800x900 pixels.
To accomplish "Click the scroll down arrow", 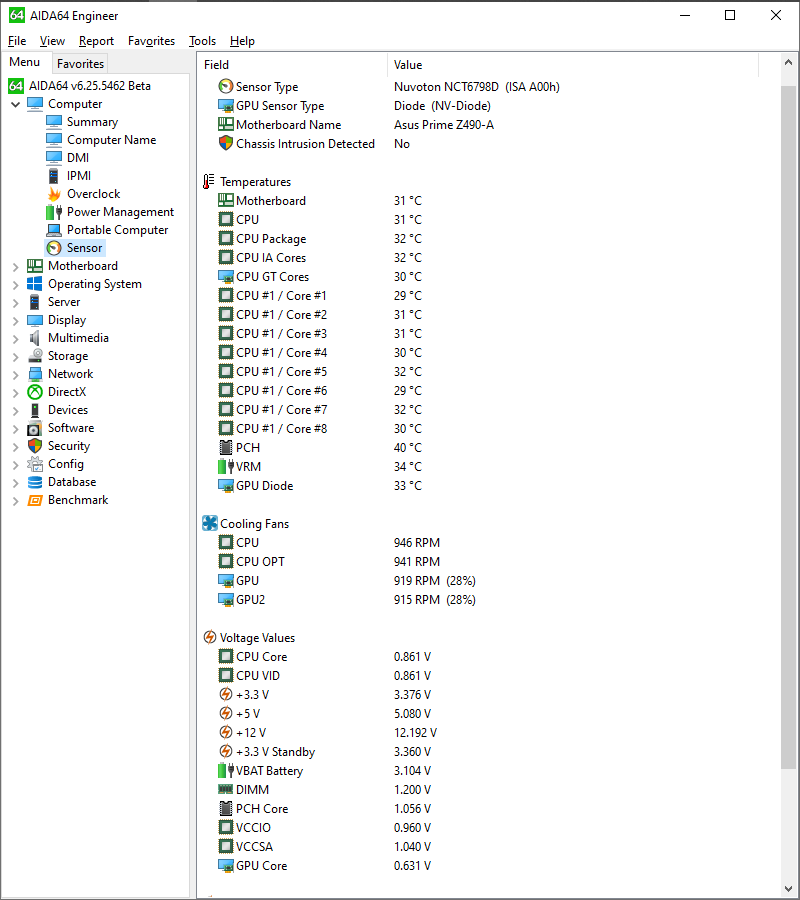I will coord(789,889).
